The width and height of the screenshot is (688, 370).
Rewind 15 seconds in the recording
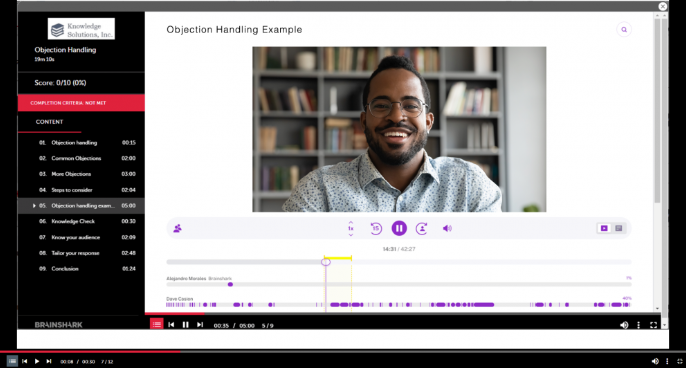tap(376, 228)
